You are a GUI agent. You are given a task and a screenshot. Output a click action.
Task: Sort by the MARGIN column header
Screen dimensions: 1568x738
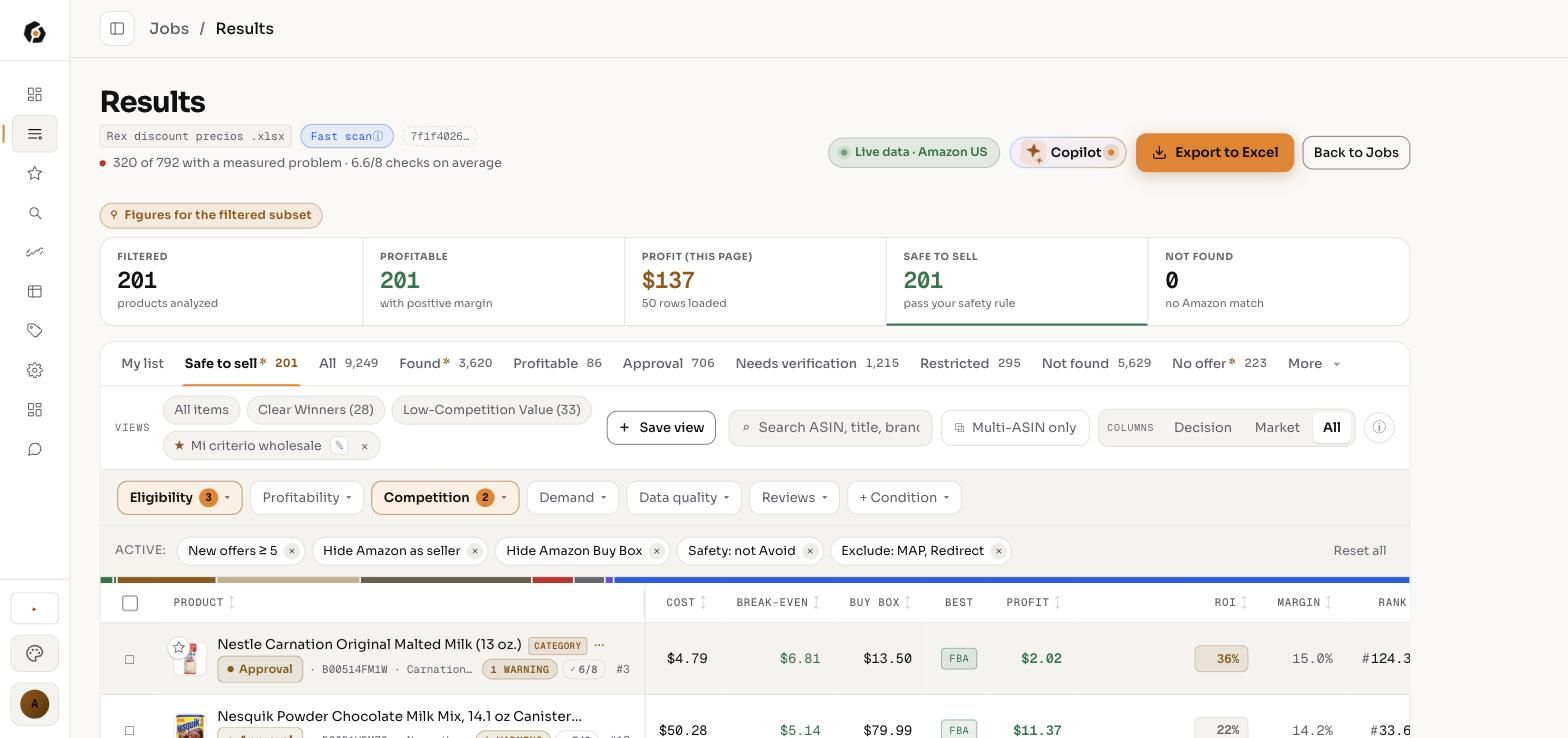1305,602
